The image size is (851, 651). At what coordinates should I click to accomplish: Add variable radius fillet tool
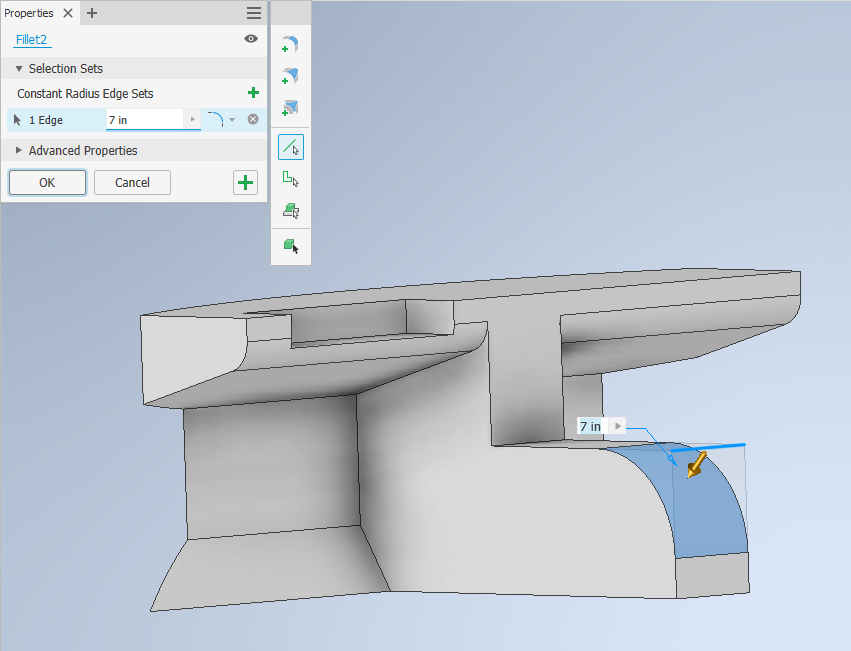pyautogui.click(x=291, y=76)
